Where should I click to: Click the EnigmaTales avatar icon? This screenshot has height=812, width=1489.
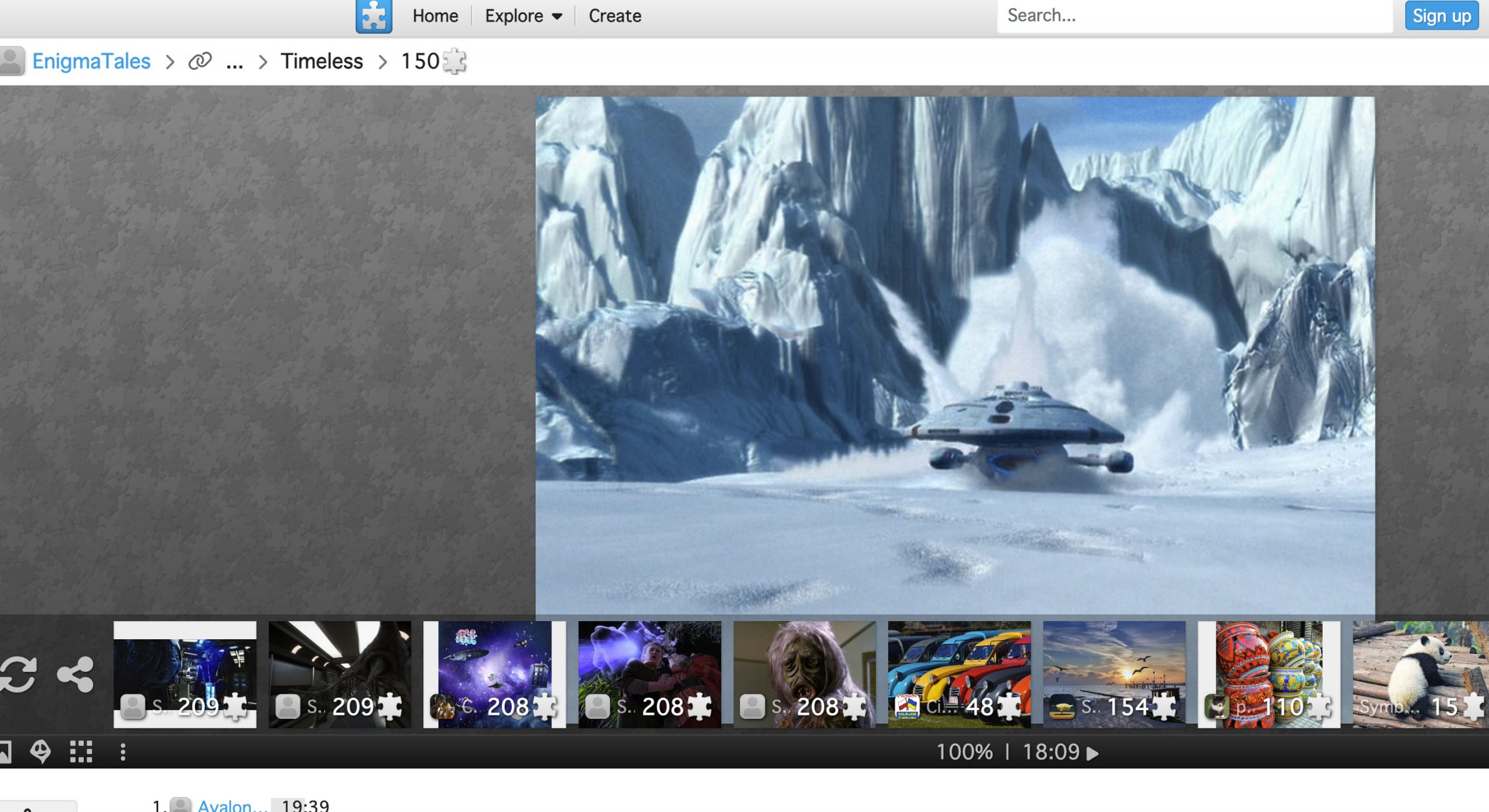11,61
